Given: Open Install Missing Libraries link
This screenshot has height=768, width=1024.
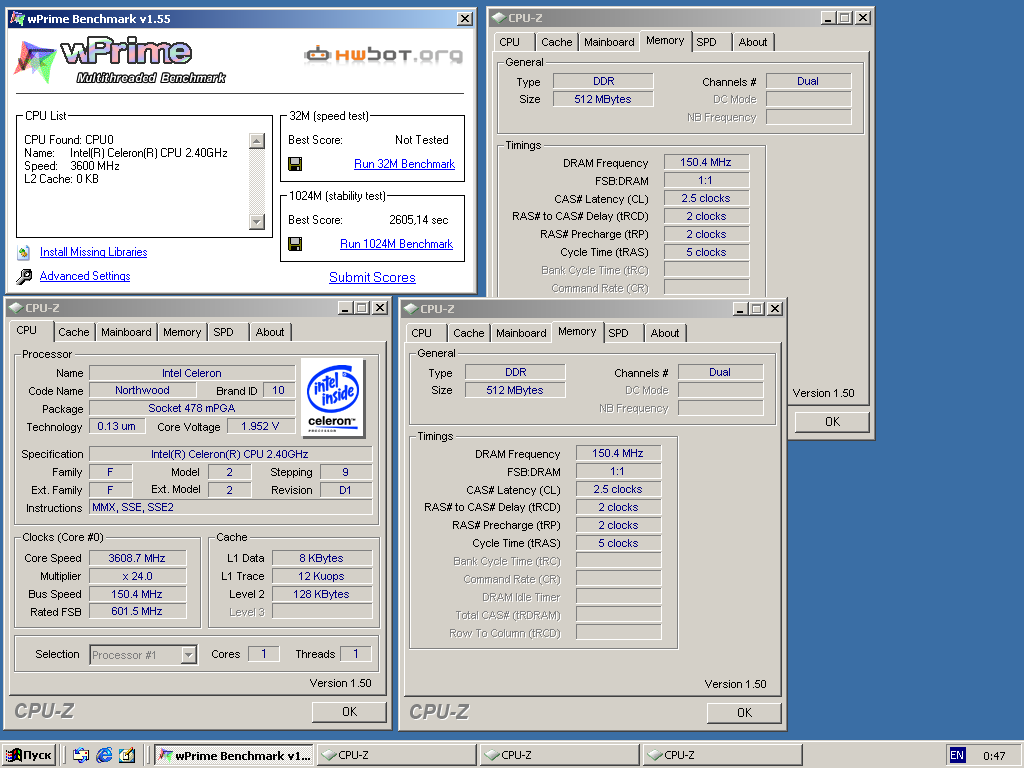Looking at the screenshot, I should click(93, 252).
